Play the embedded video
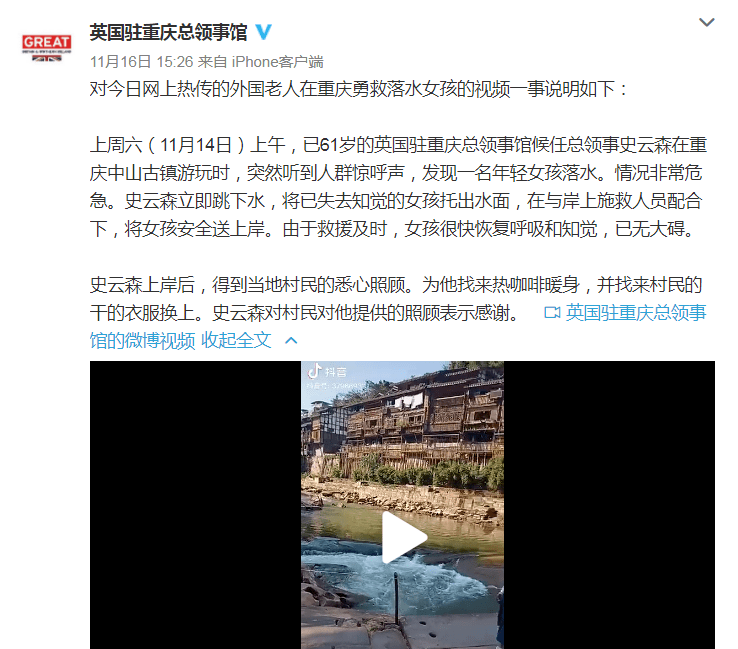The width and height of the screenshot is (738, 649). [x=403, y=537]
